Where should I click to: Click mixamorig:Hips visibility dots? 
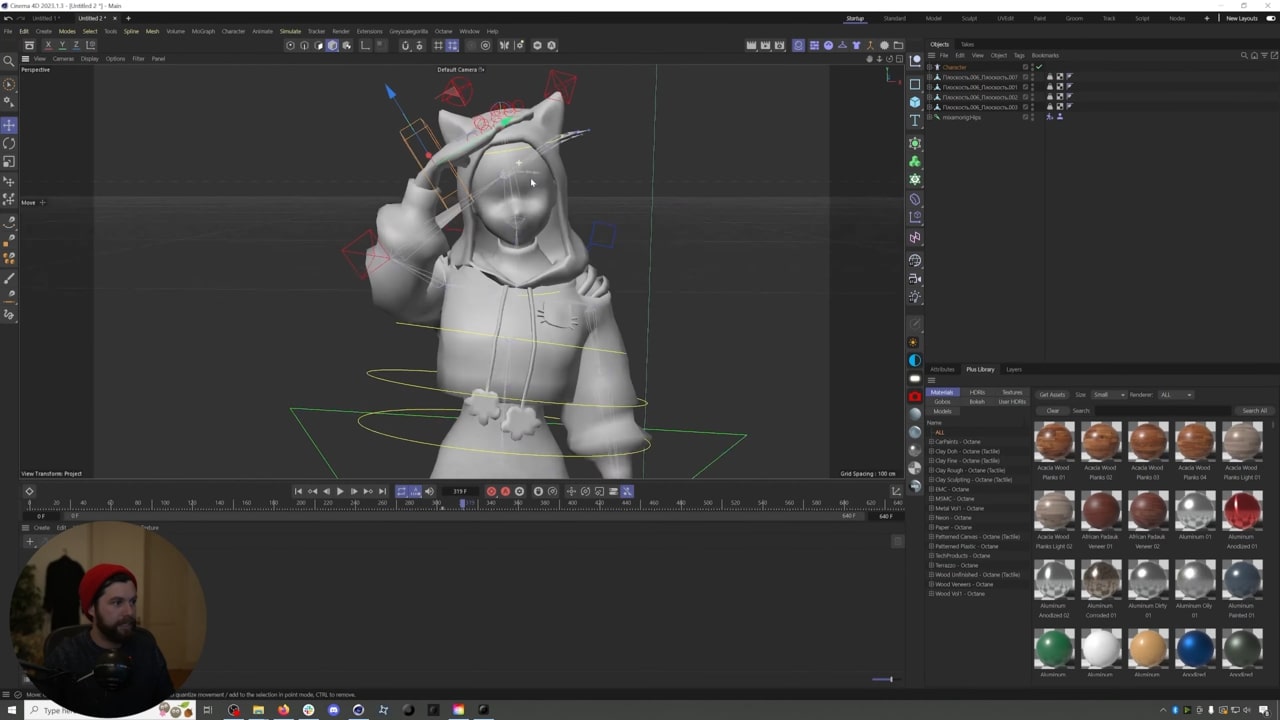pyautogui.click(x=1032, y=117)
